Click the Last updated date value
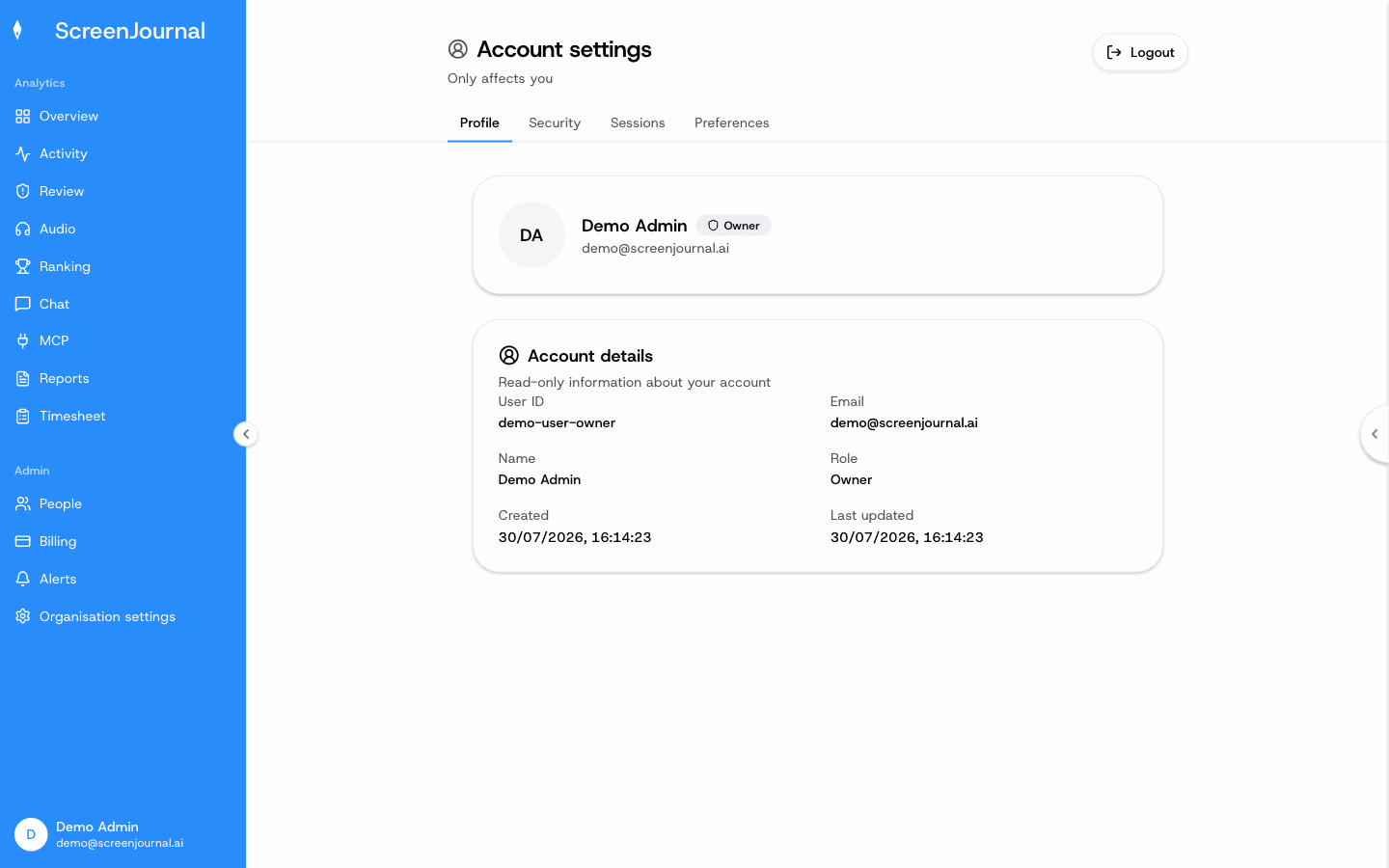Screen dimensions: 1389x868 [907, 537]
